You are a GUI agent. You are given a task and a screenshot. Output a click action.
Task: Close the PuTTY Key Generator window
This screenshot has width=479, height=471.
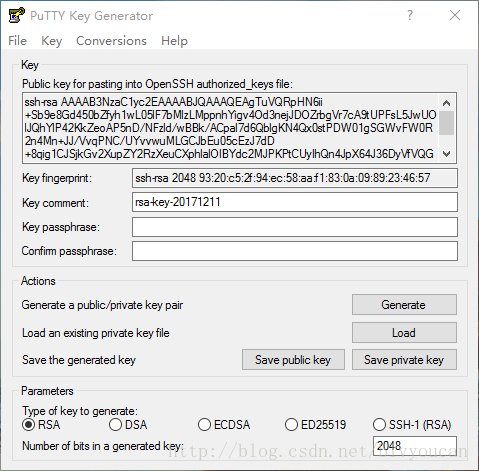point(455,15)
